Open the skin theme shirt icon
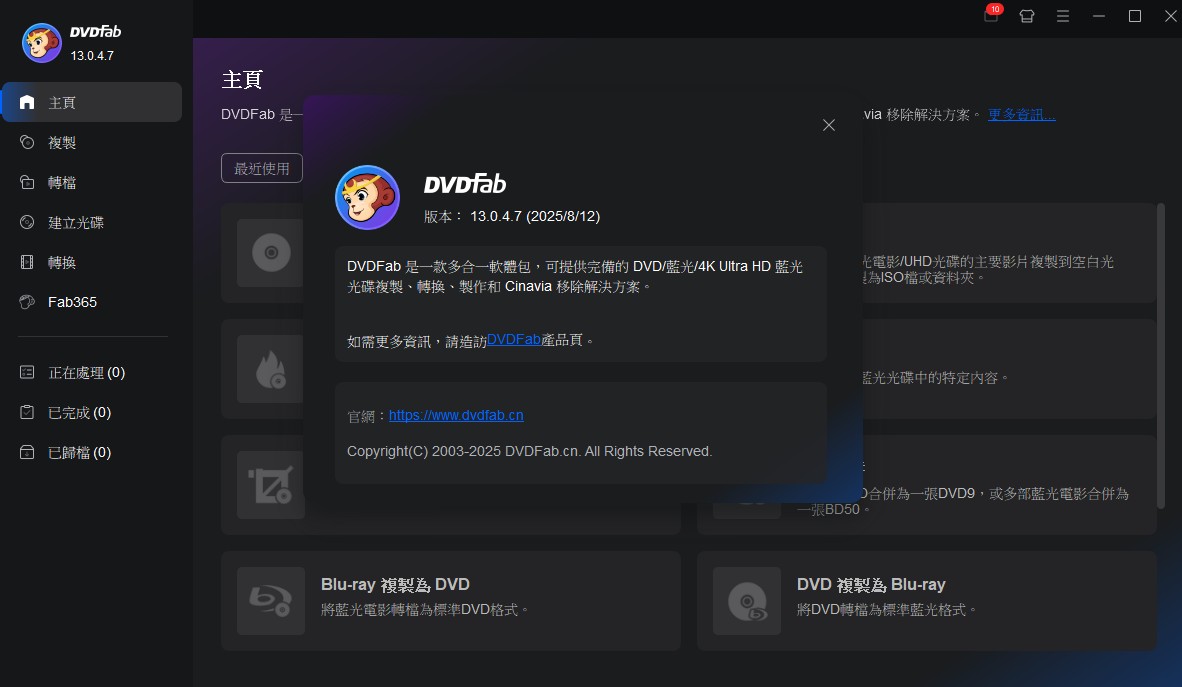 [x=1027, y=16]
